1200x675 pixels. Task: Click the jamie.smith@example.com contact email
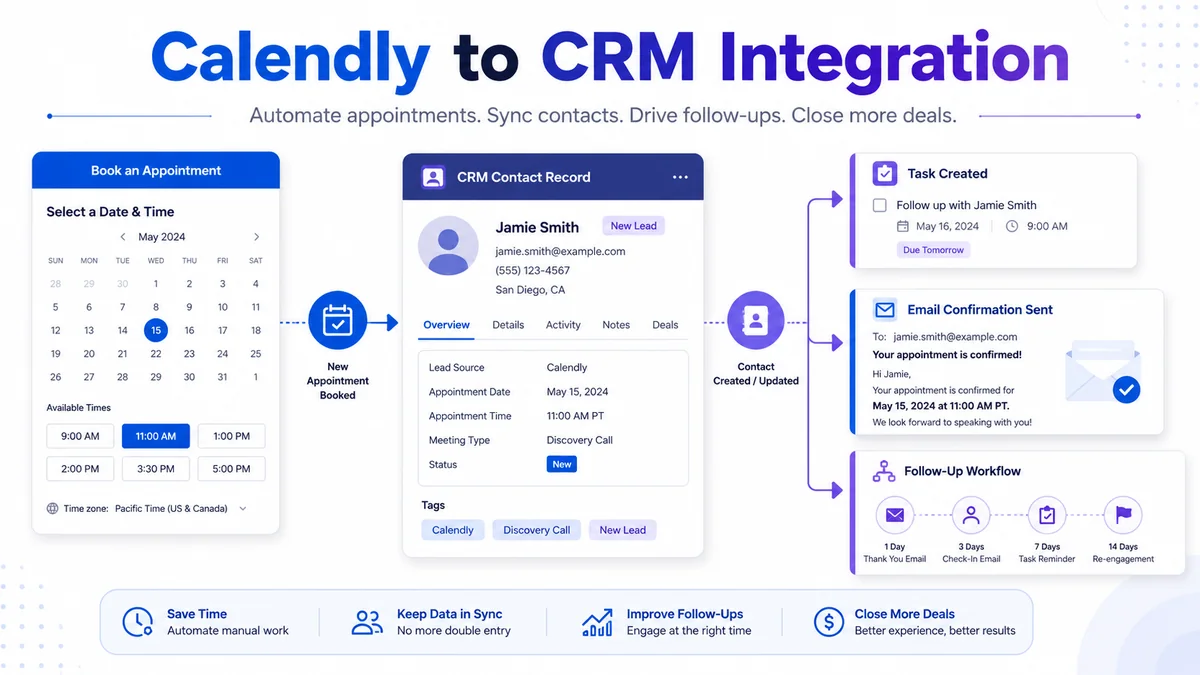tap(560, 251)
